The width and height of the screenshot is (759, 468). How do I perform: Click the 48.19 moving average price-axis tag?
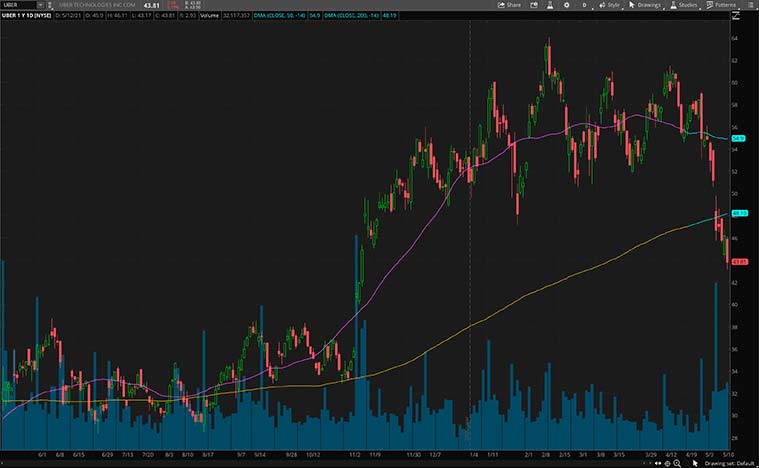click(x=741, y=213)
